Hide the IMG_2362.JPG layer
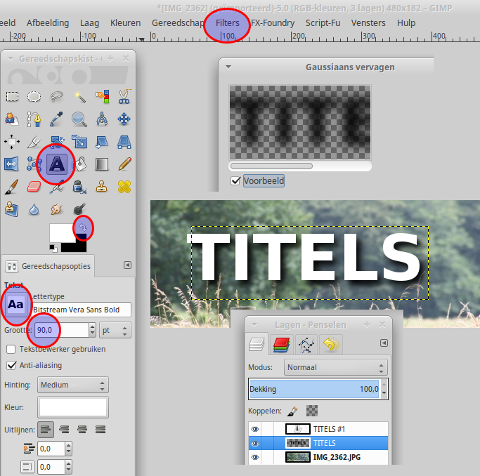Viewport: 480px width, 476px height. (255, 457)
